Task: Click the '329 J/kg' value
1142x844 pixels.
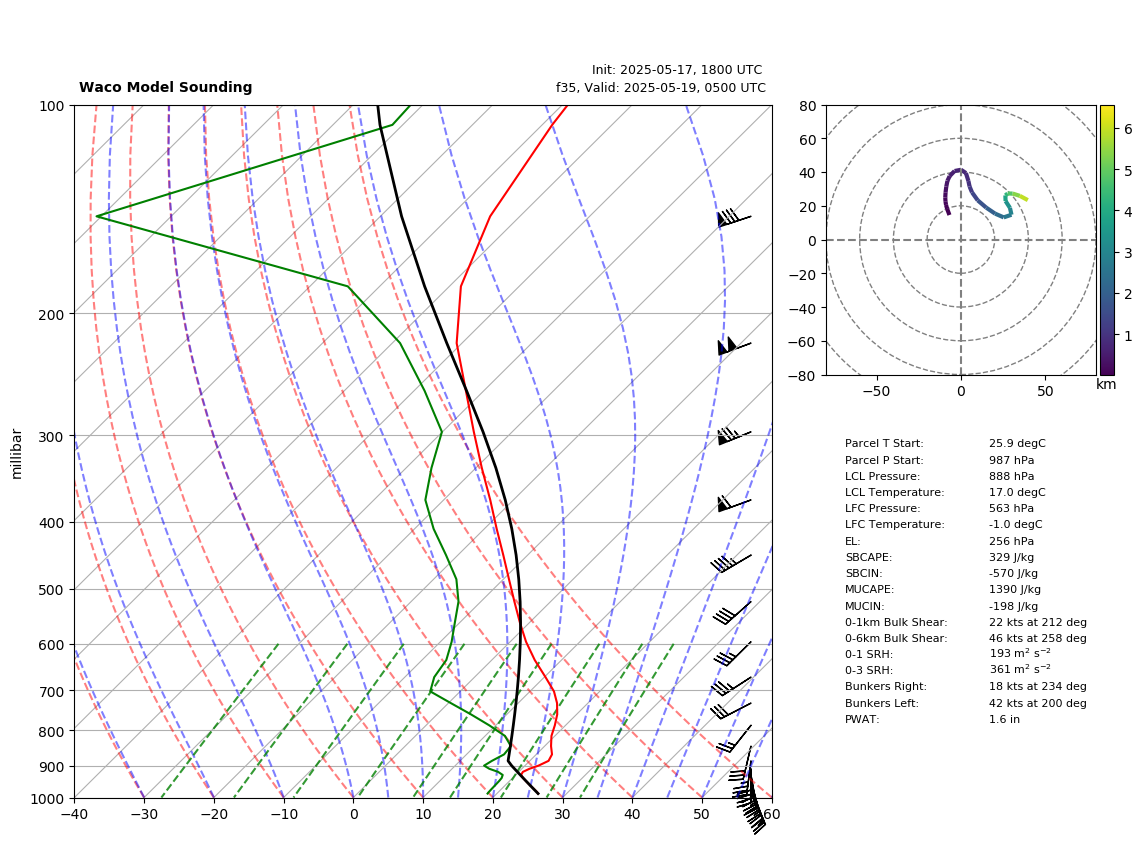Action: coord(1012,557)
